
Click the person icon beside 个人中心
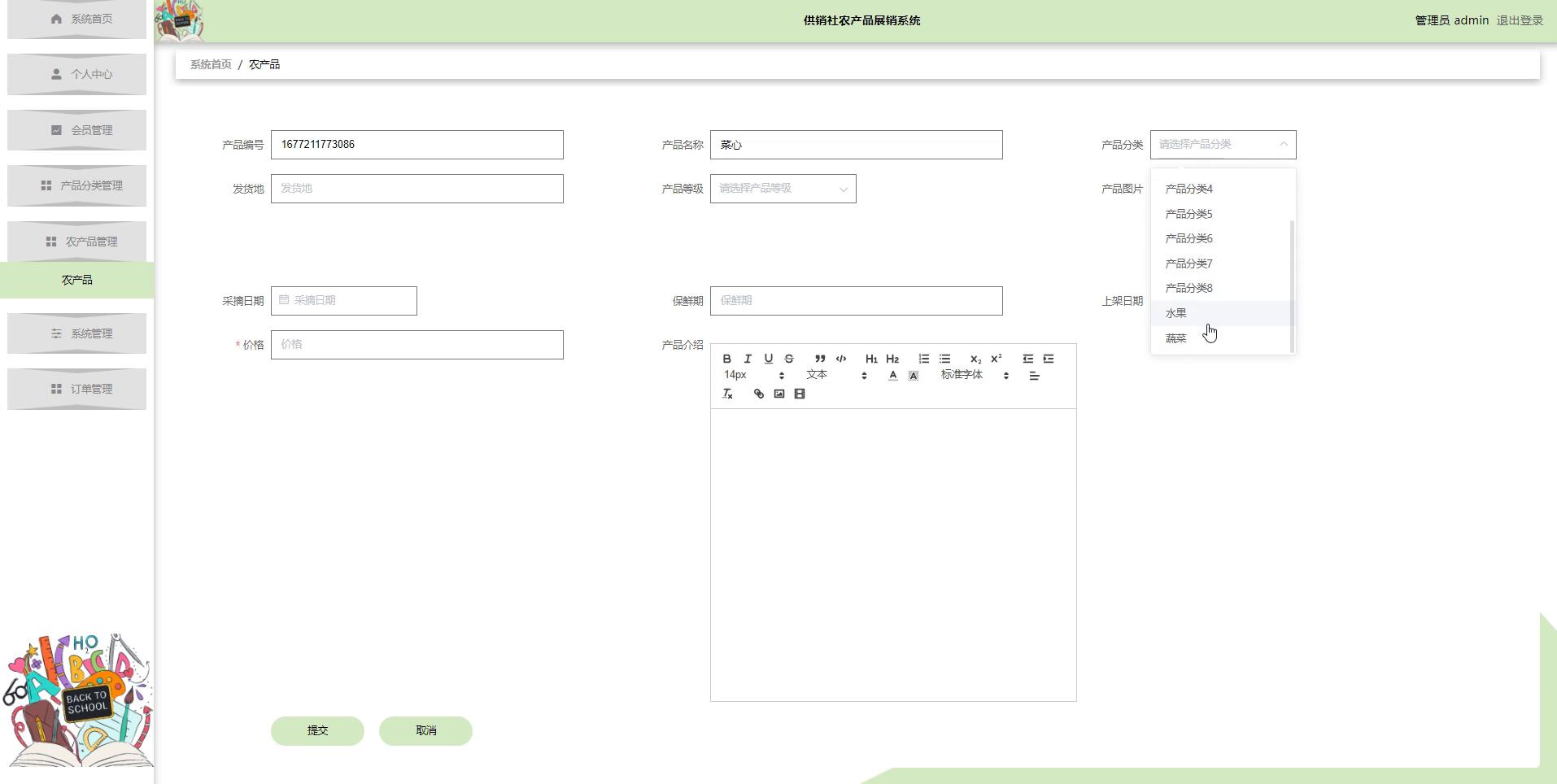[x=56, y=74]
